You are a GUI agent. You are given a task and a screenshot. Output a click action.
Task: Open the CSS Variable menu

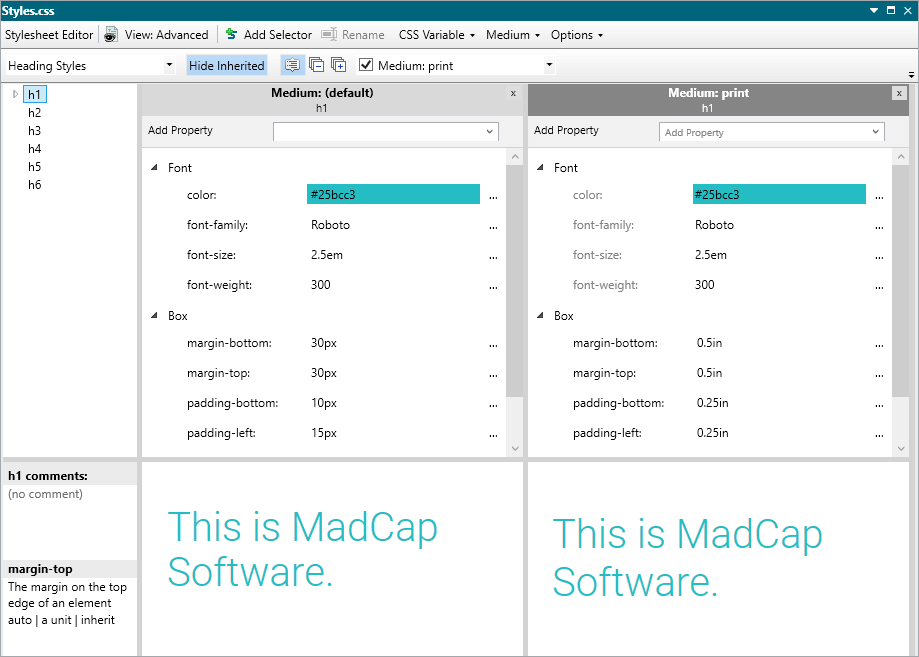tap(437, 35)
